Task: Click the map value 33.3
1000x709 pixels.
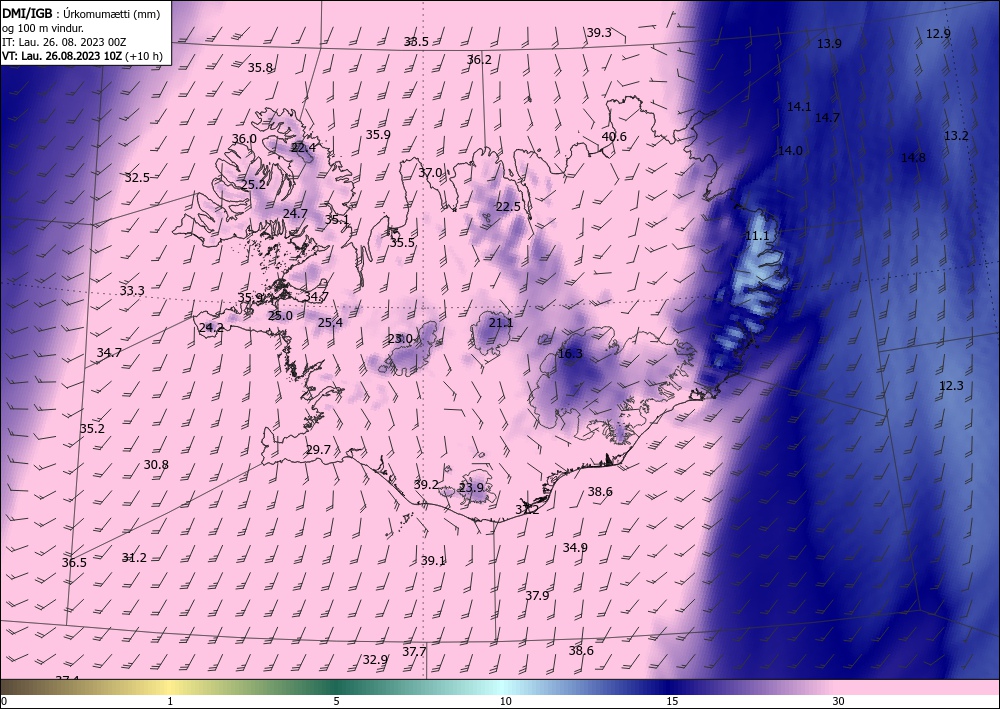Action: tap(132, 291)
